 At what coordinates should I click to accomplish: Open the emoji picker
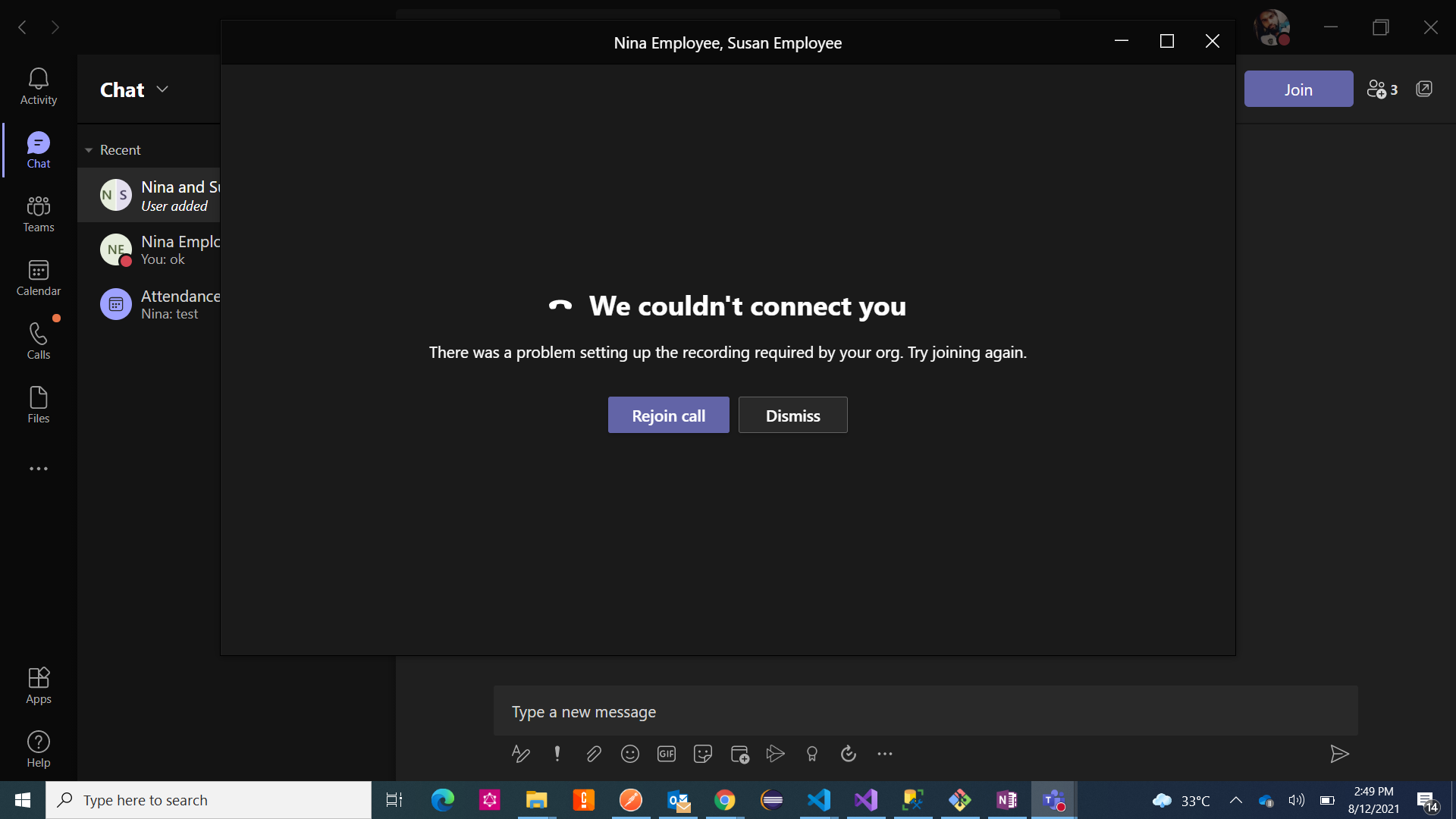[630, 754]
